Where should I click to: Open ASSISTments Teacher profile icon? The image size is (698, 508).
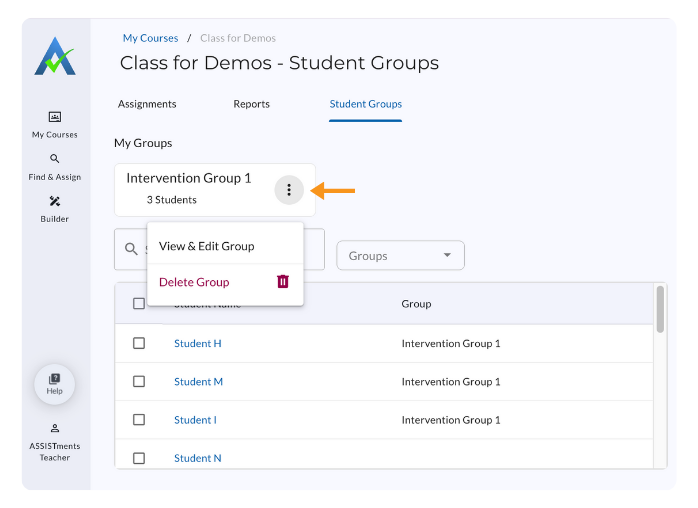pyautogui.click(x=54, y=428)
